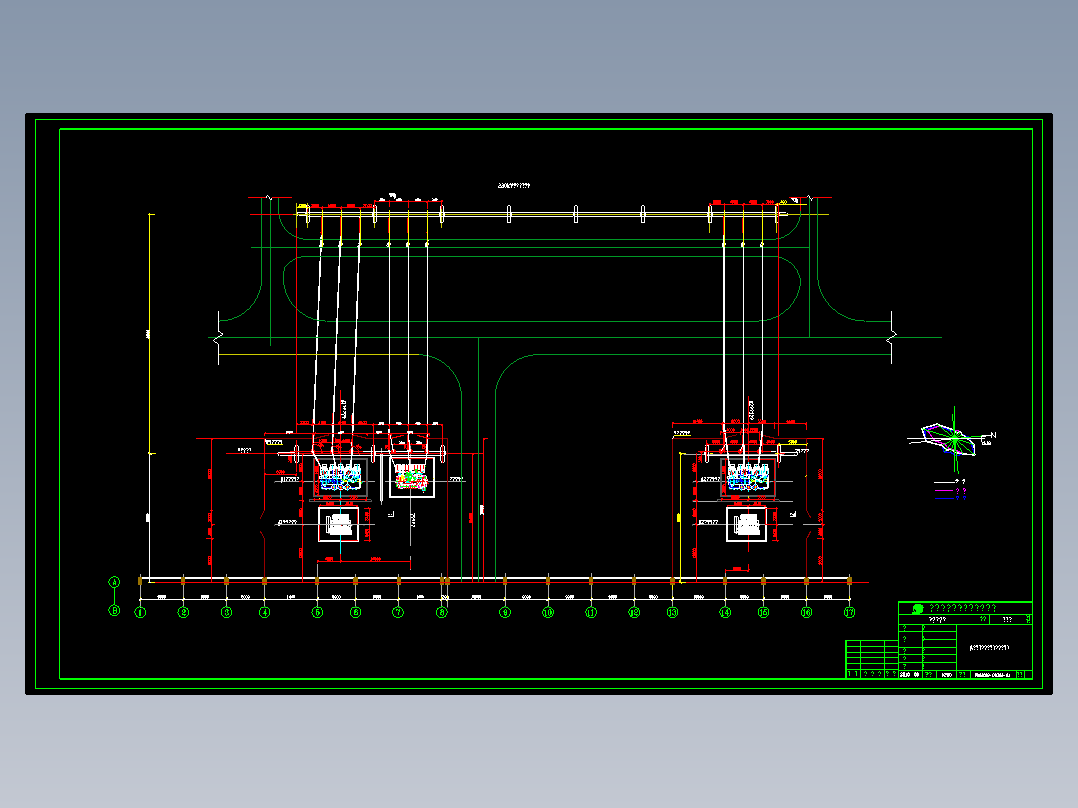Select grid axis bubble number 3

[x=226, y=612]
